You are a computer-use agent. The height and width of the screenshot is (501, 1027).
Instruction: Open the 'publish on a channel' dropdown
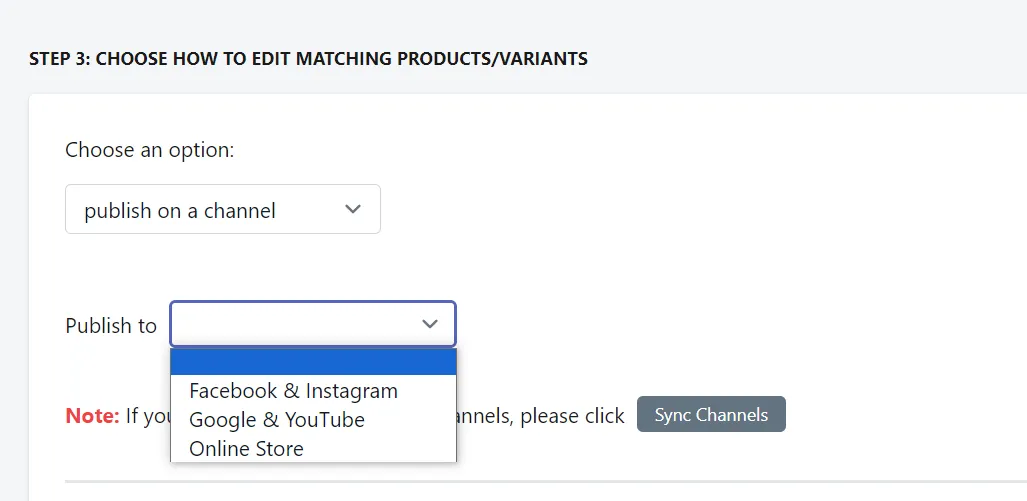(223, 209)
